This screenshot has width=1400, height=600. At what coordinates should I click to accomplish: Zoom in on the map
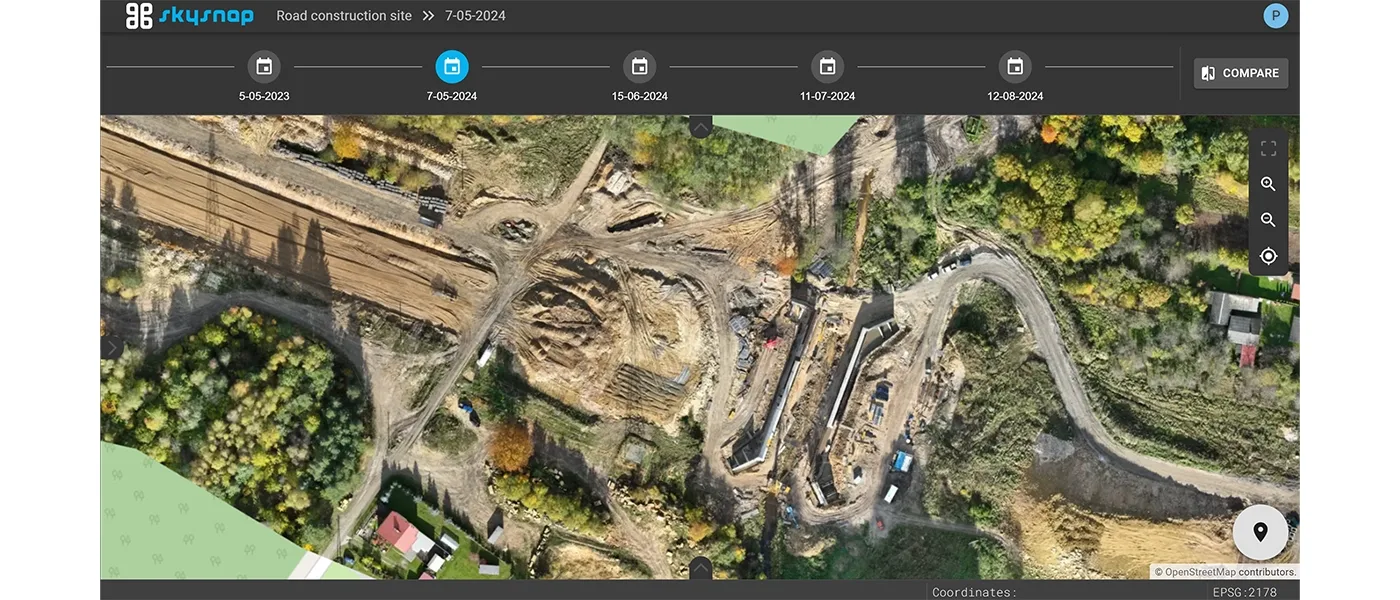pyautogui.click(x=1268, y=185)
